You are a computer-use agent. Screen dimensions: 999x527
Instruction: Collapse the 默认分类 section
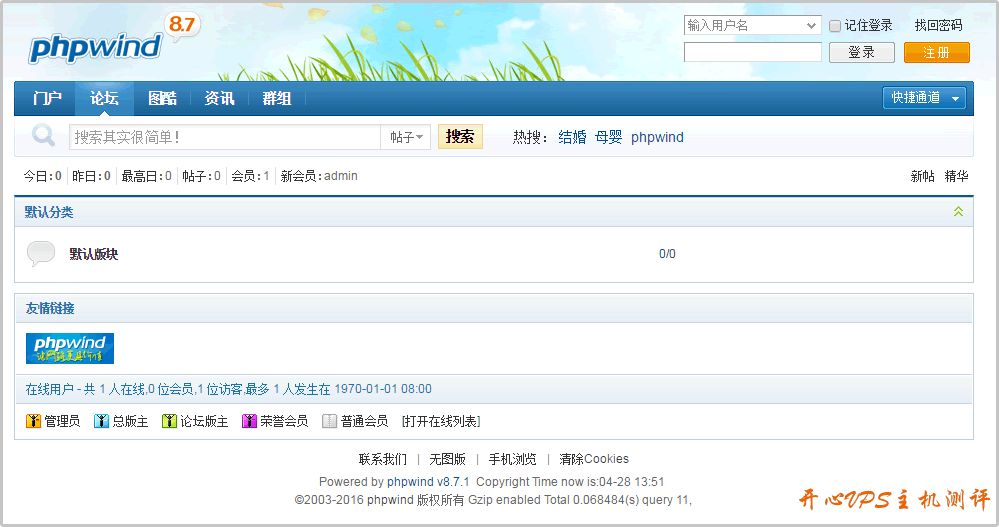[958, 212]
